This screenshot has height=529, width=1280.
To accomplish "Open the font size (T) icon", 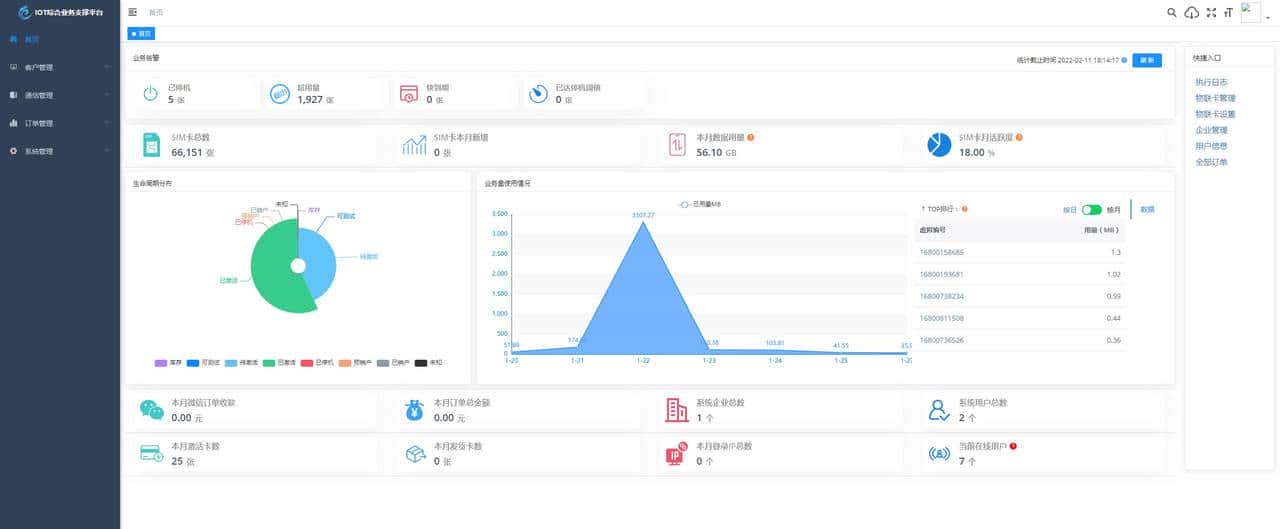I will pos(1228,12).
